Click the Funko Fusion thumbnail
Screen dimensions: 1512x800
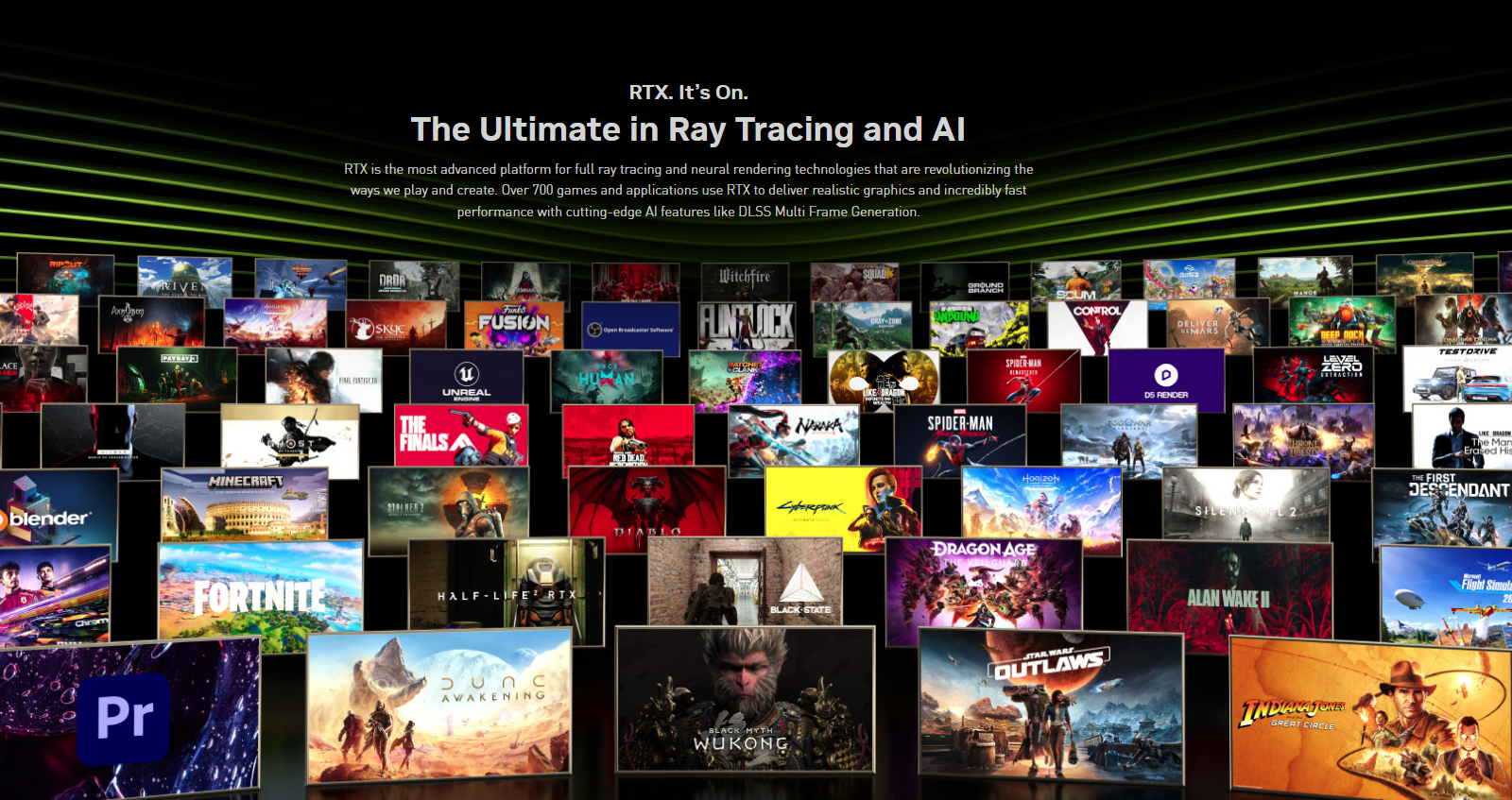click(513, 326)
